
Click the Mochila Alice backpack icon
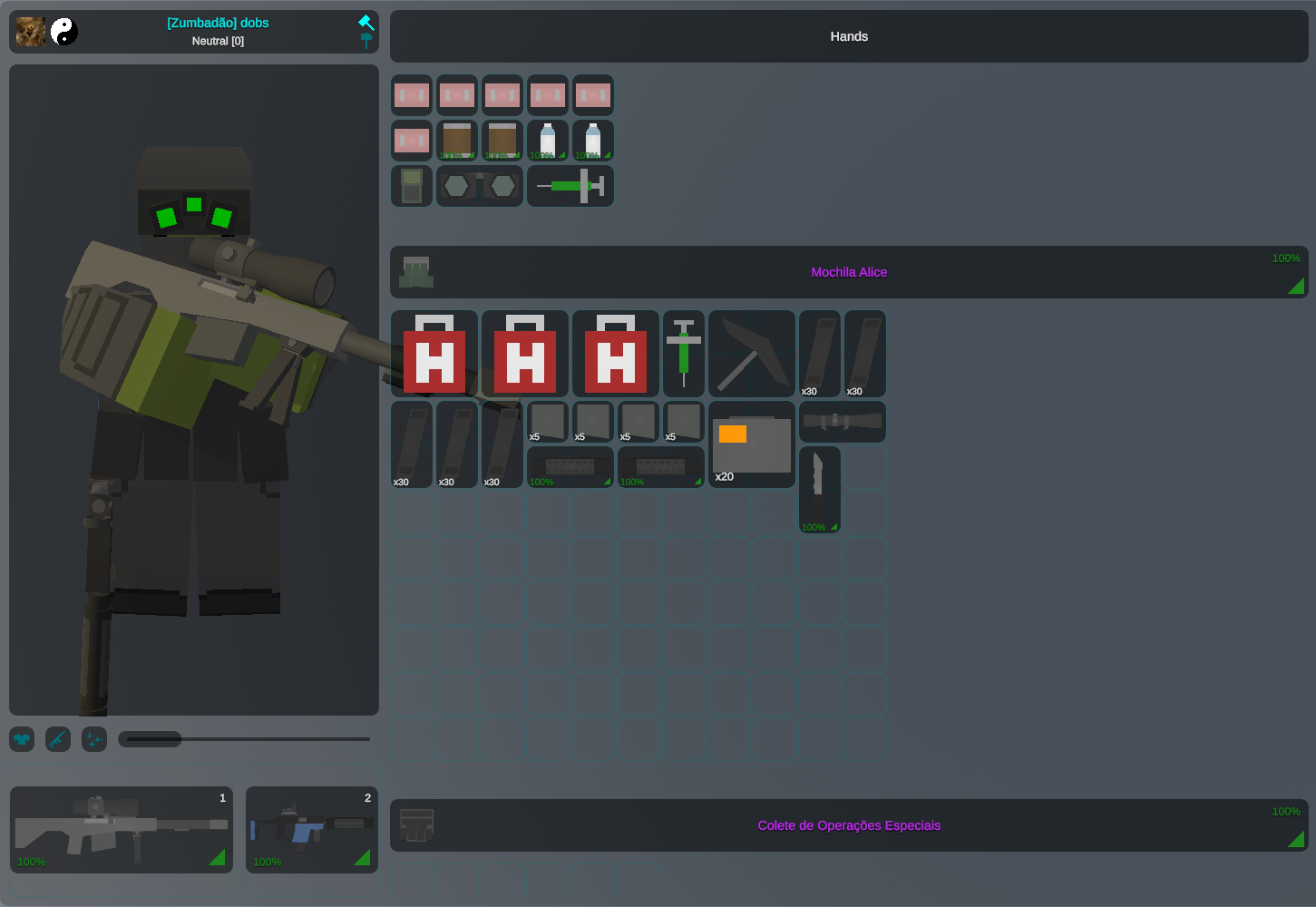tap(416, 272)
